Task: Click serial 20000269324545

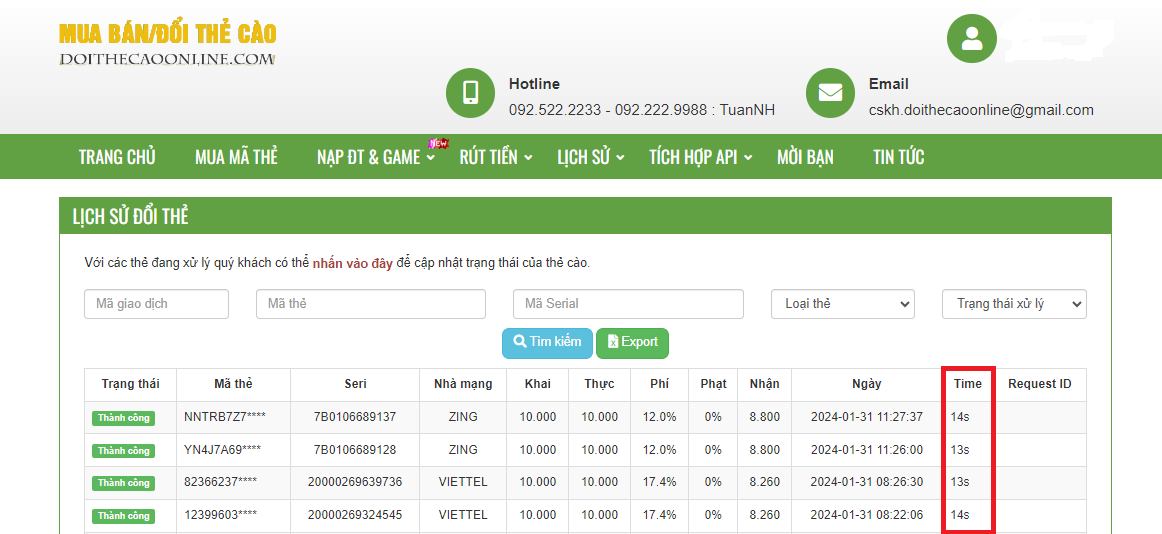Action: pos(355,515)
